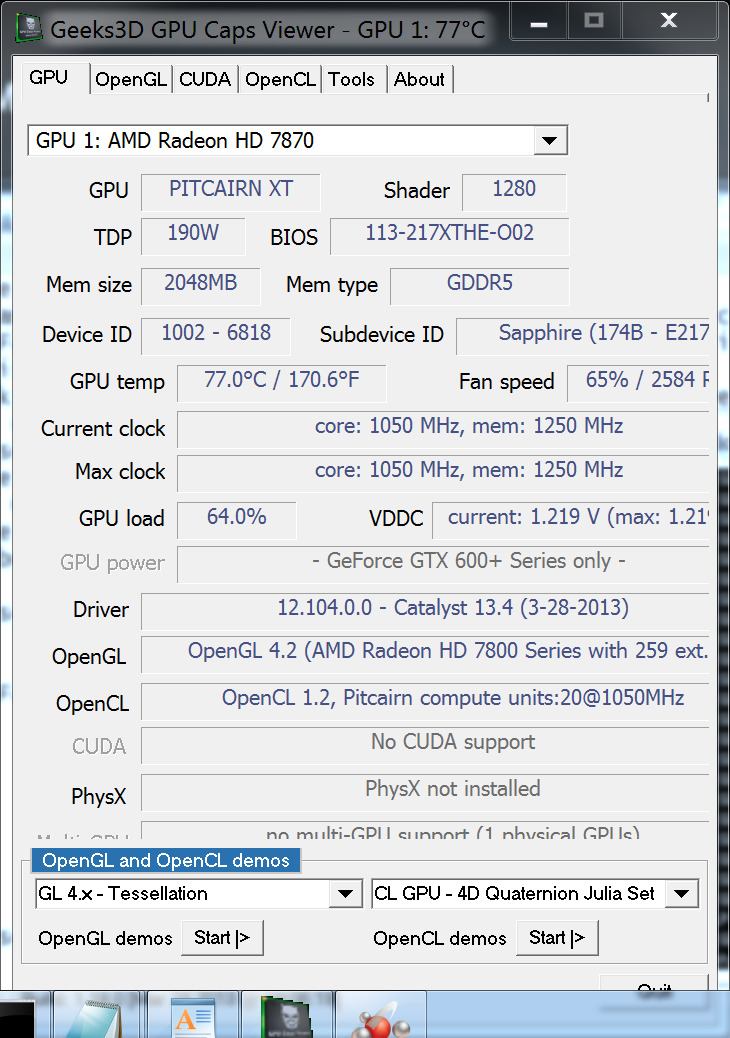Open the CUDA tab
This screenshot has width=730, height=1038.
click(205, 79)
